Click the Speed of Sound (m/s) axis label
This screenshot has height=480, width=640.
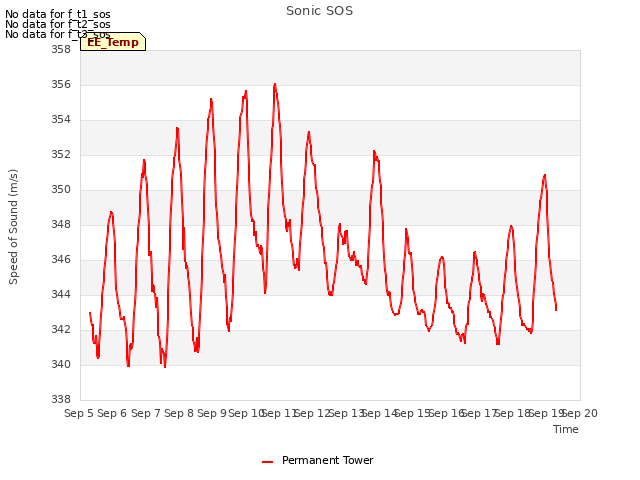(13, 227)
